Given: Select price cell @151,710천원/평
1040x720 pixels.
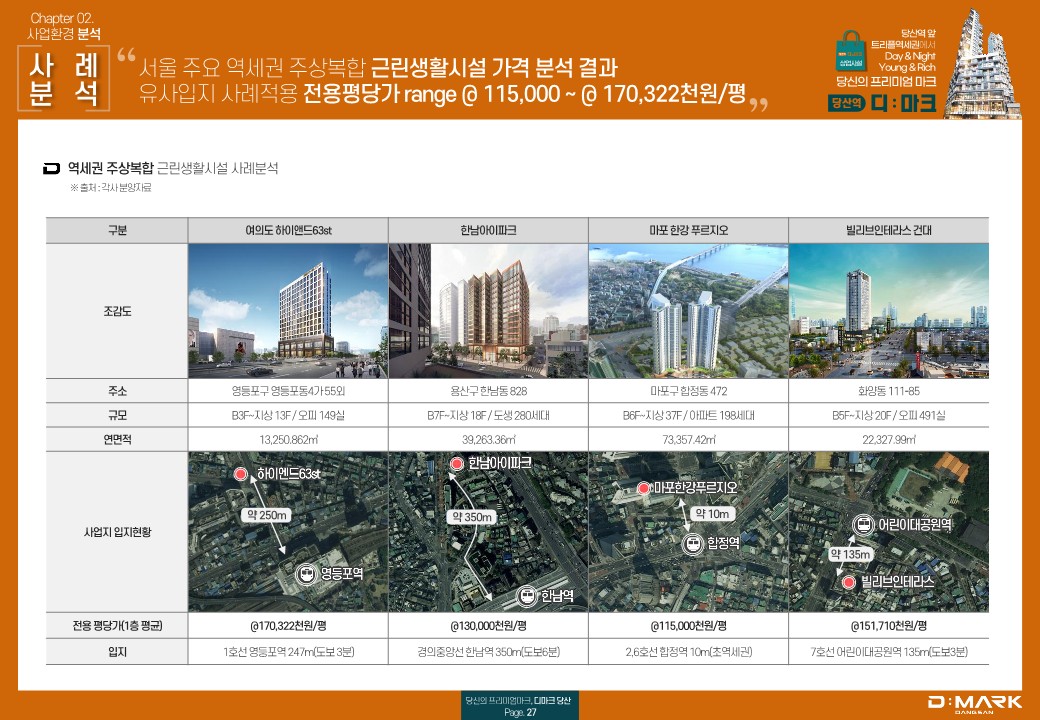Looking at the screenshot, I should [x=889, y=626].
